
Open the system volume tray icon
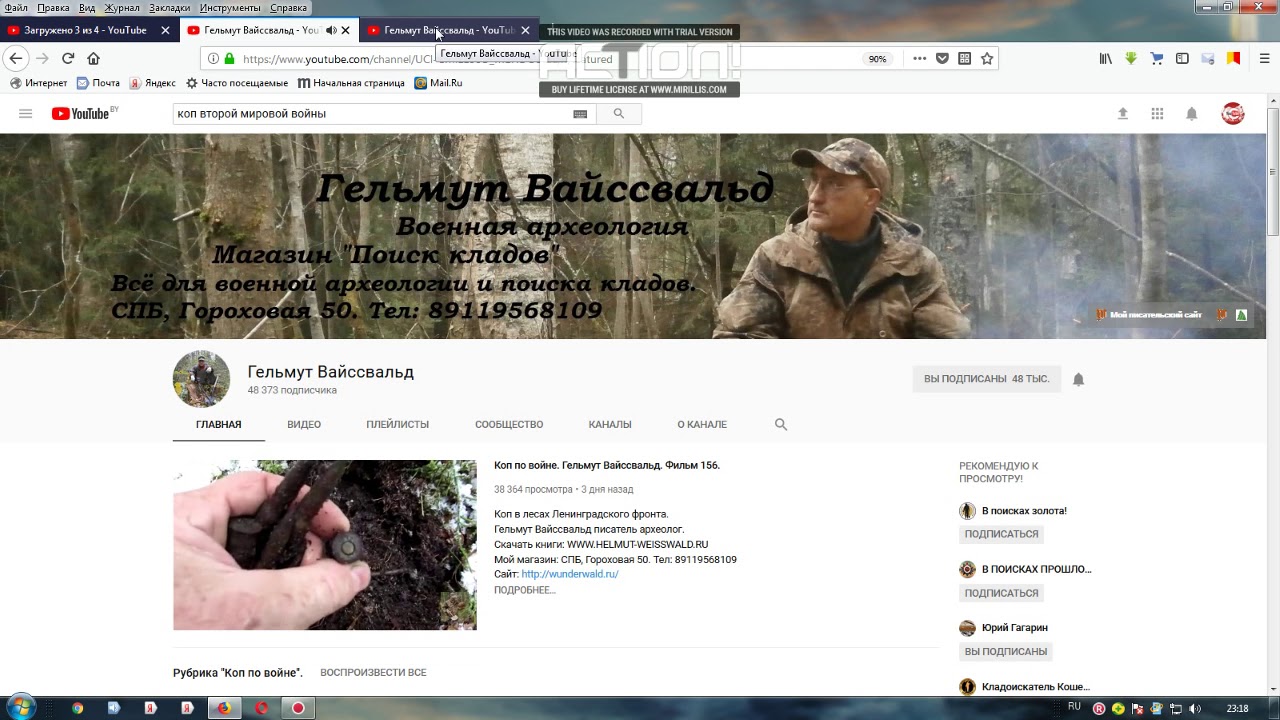(x=1195, y=708)
